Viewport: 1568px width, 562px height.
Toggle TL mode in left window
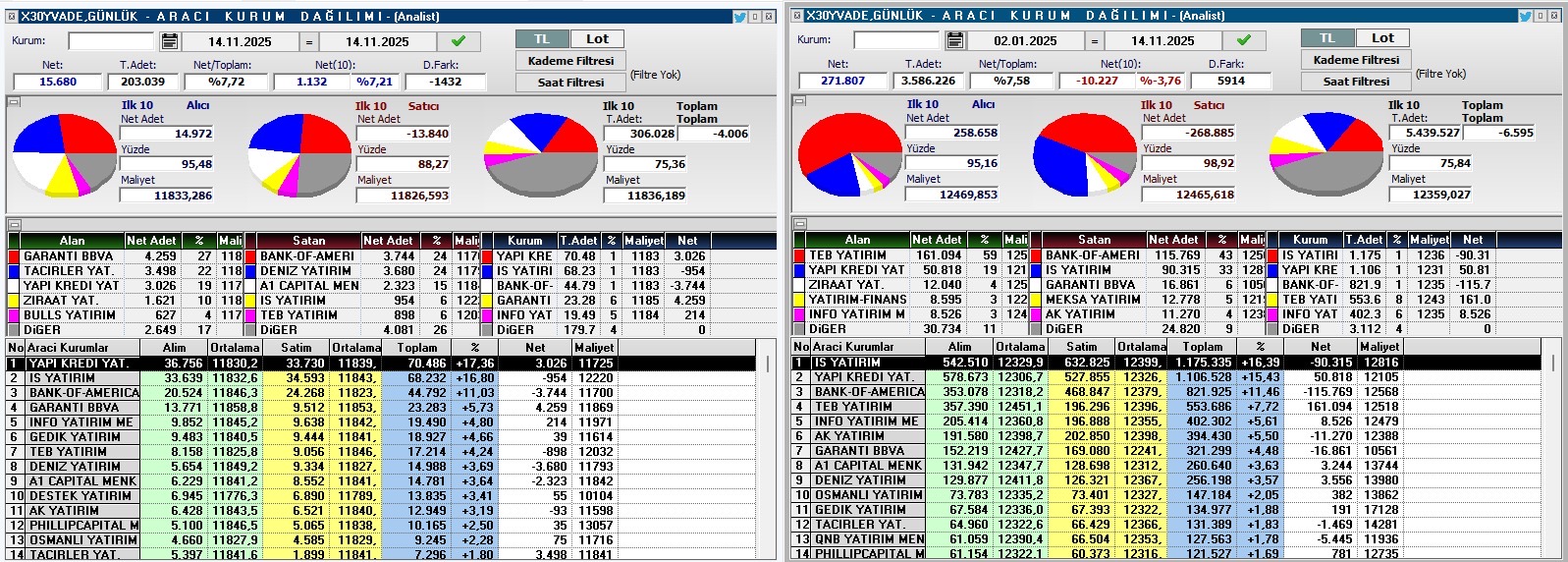click(x=542, y=39)
